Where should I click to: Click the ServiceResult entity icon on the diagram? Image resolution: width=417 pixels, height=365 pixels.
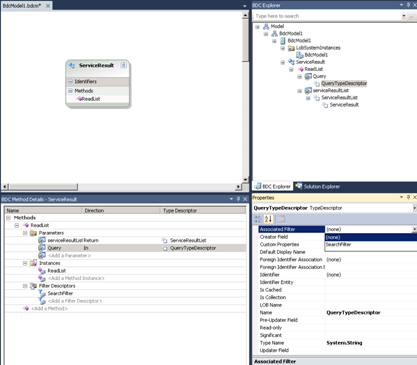point(72,65)
